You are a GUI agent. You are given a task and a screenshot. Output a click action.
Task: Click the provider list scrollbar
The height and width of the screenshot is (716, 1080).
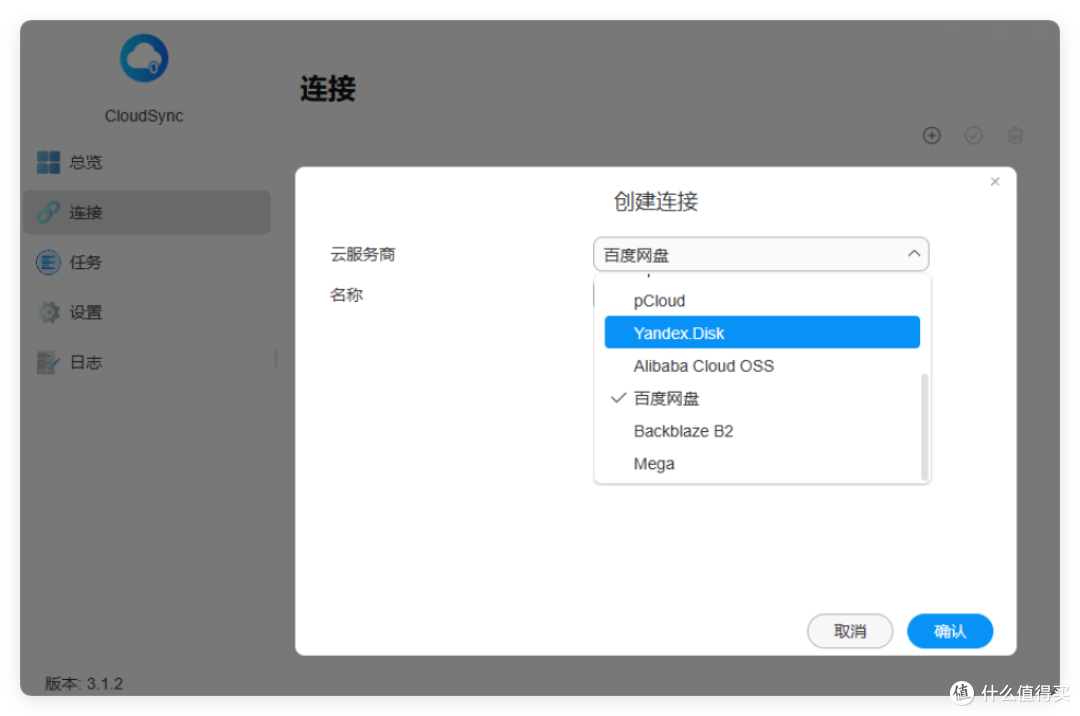924,427
